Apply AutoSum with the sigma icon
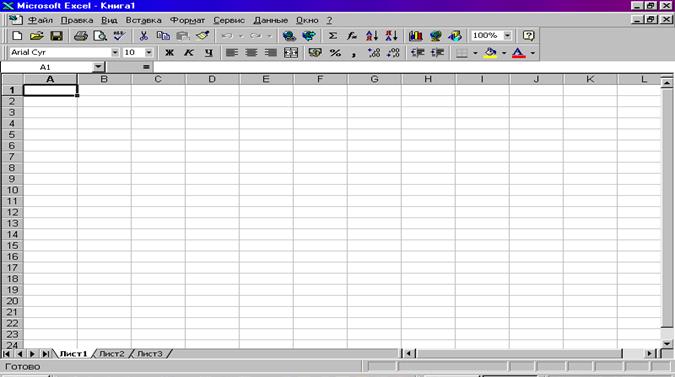Viewport: 675px width, 377px height. pos(332,36)
